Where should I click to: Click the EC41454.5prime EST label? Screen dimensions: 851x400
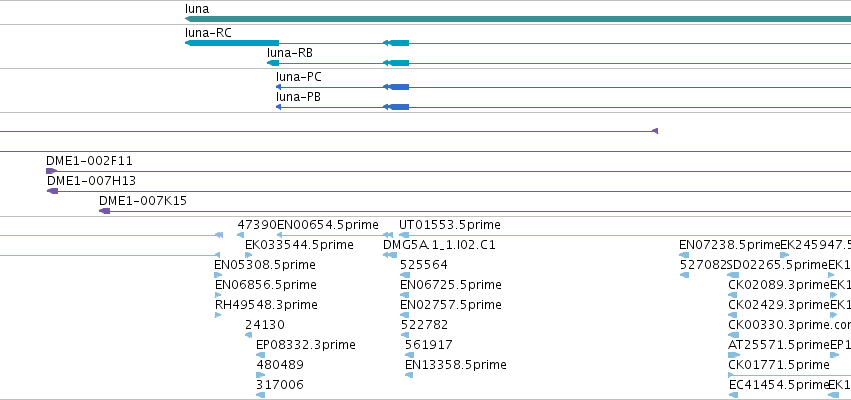point(779,384)
